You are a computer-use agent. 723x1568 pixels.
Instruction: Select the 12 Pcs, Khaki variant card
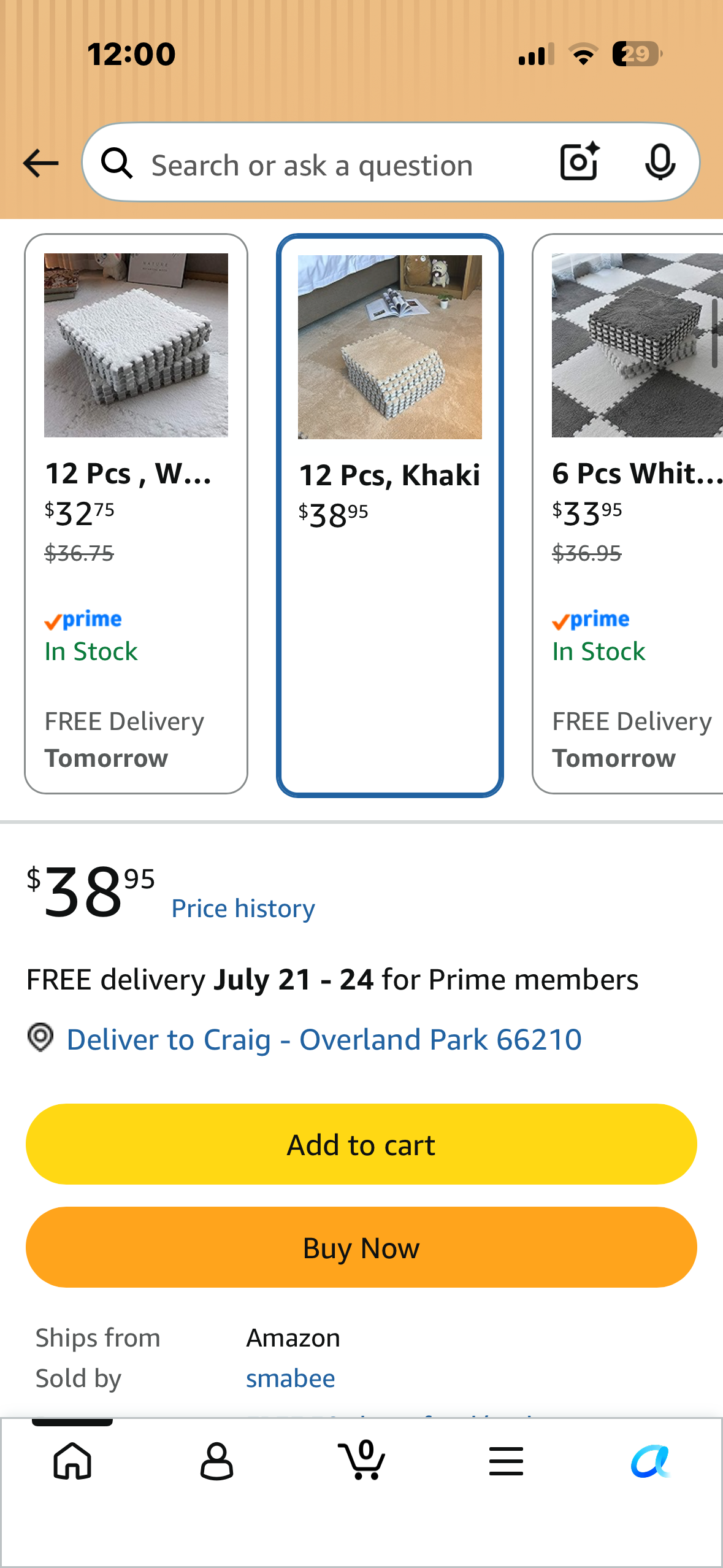[390, 515]
